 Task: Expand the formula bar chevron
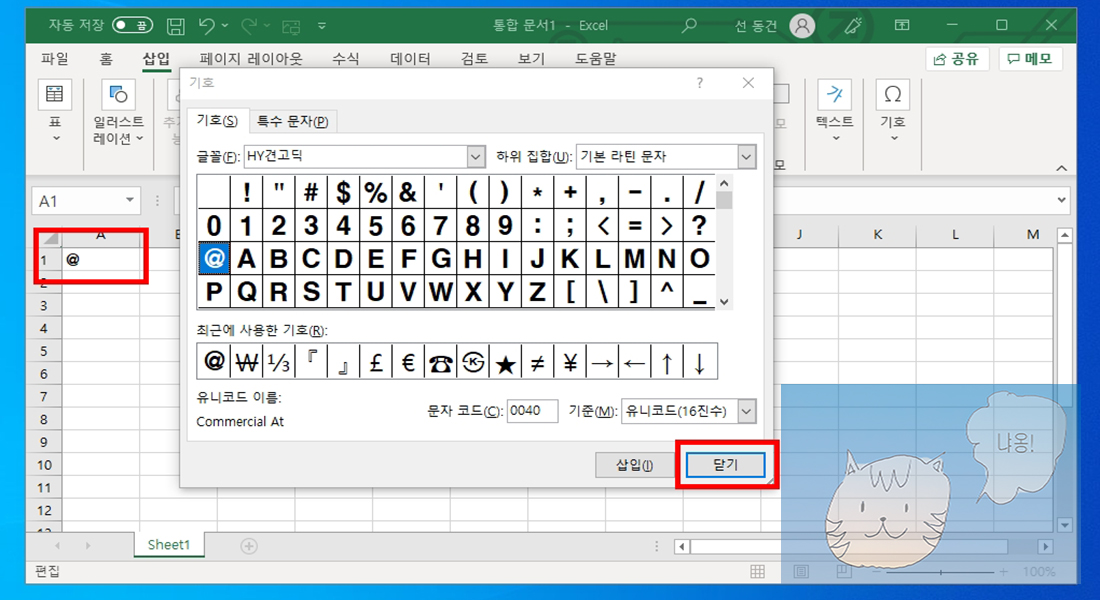pos(1061,201)
